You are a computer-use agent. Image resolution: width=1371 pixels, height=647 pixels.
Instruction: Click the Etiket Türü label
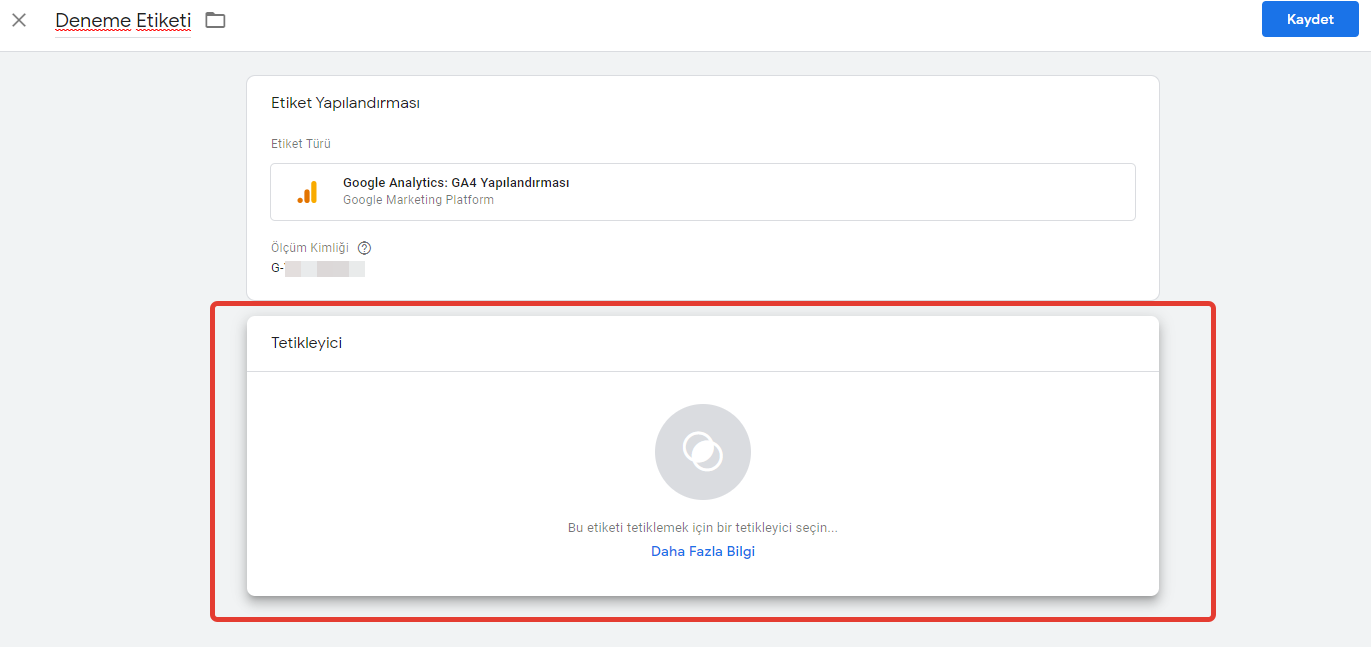point(301,144)
